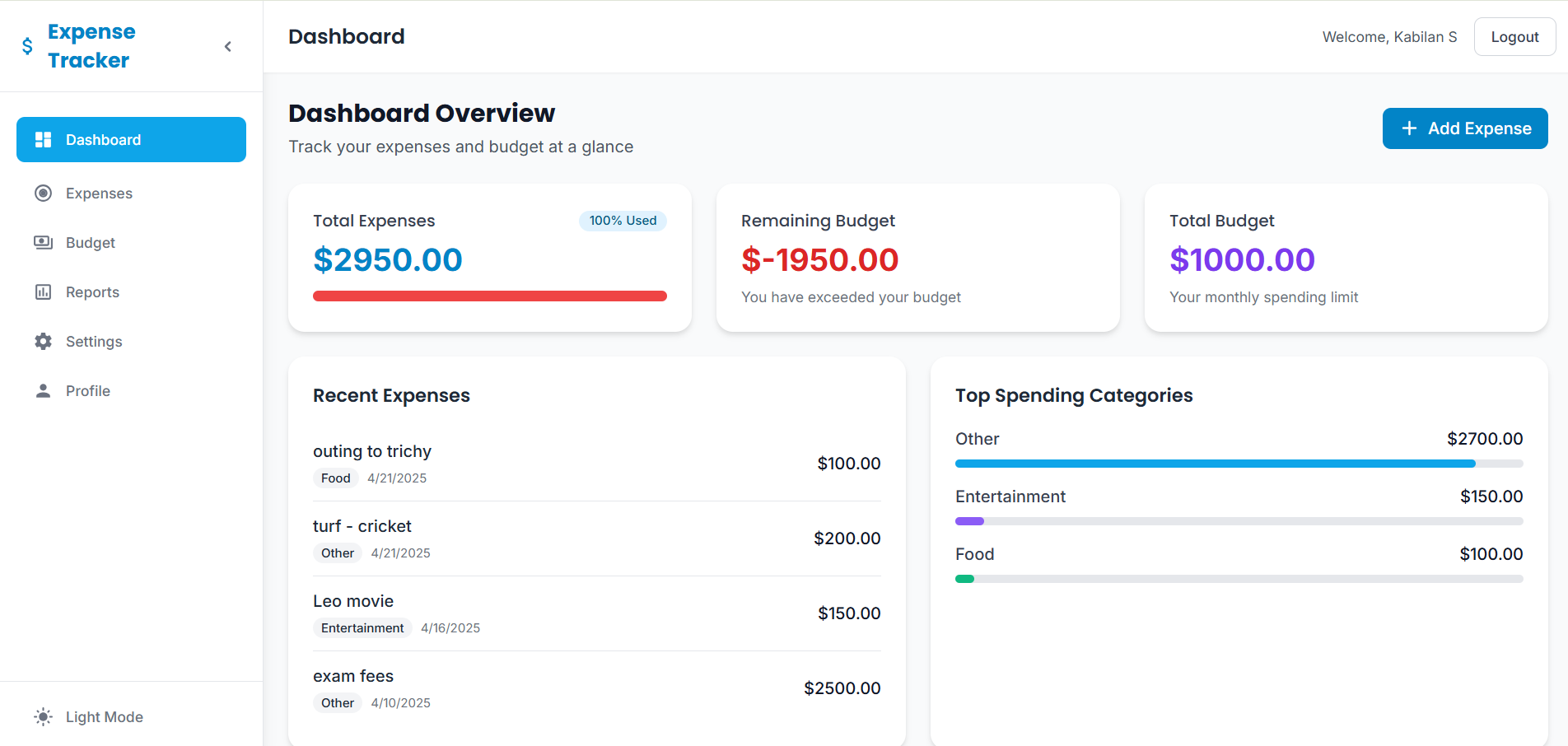Open the Expenses section
1568x746 pixels.
[x=99, y=193]
